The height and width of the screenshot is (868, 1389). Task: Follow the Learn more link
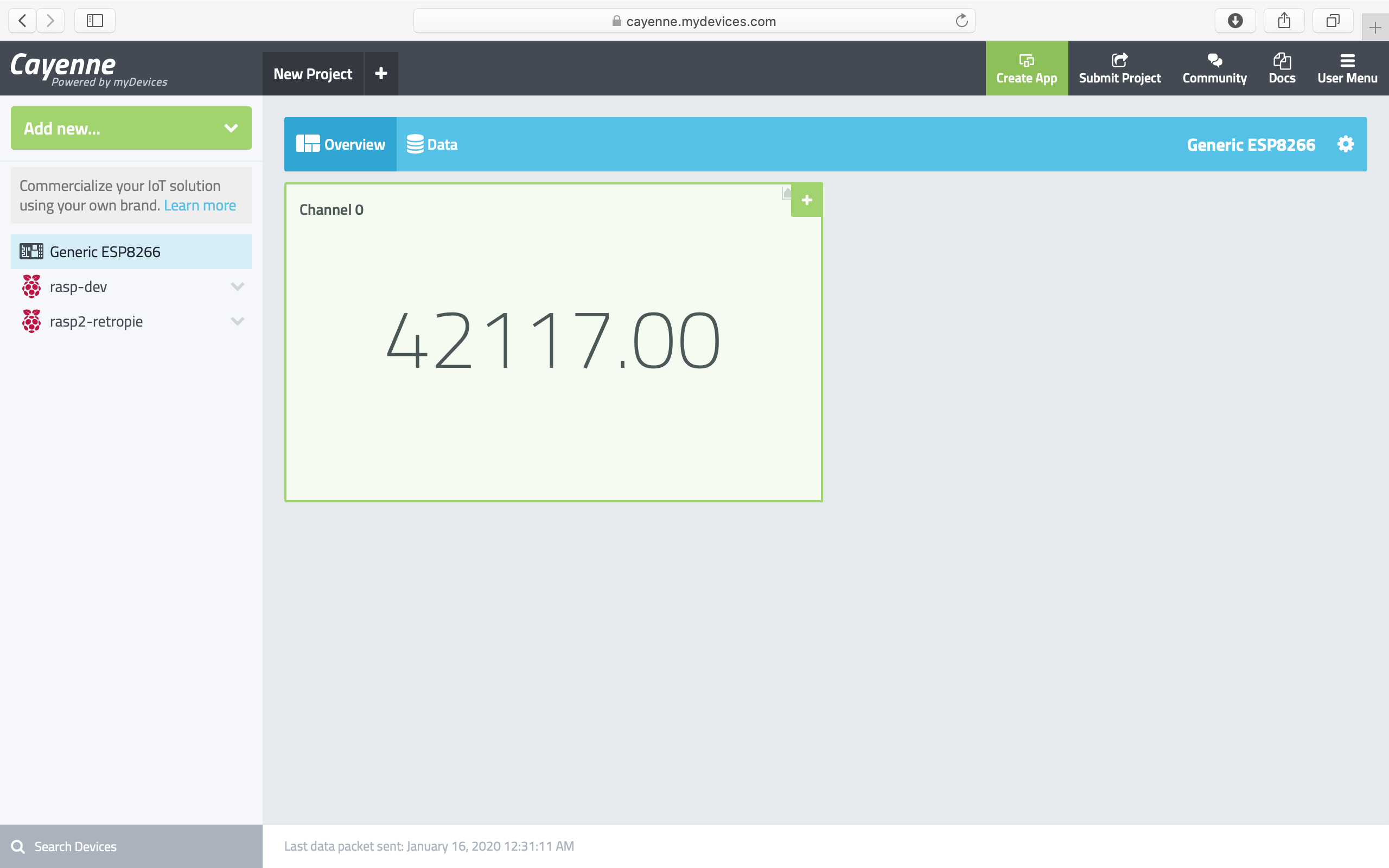click(200, 206)
